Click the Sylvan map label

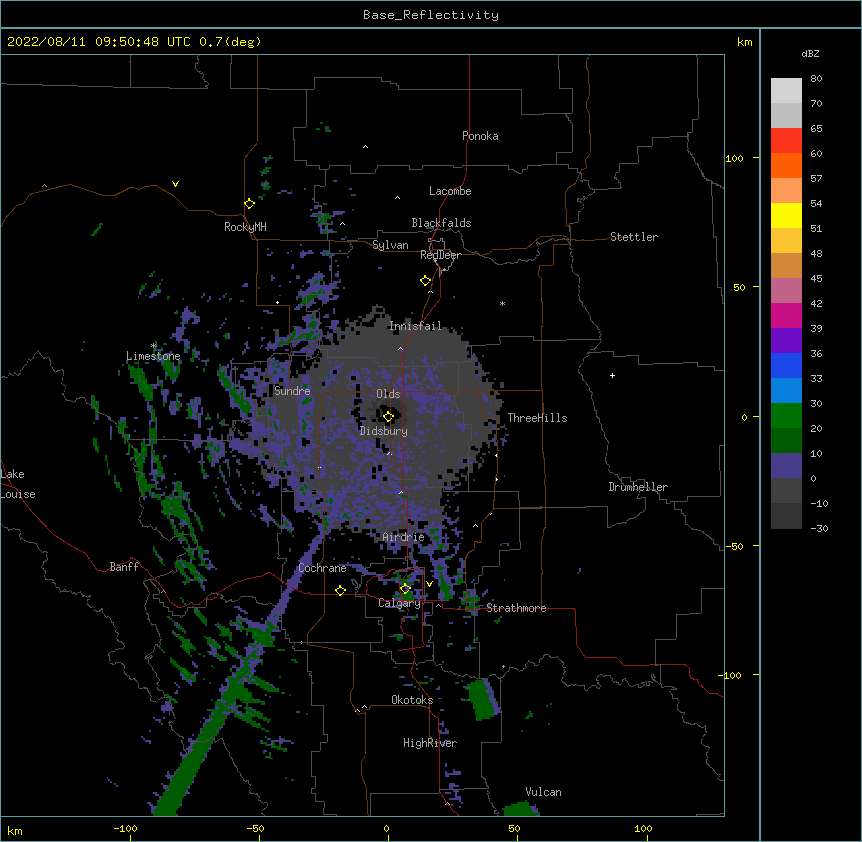pyautogui.click(x=390, y=245)
